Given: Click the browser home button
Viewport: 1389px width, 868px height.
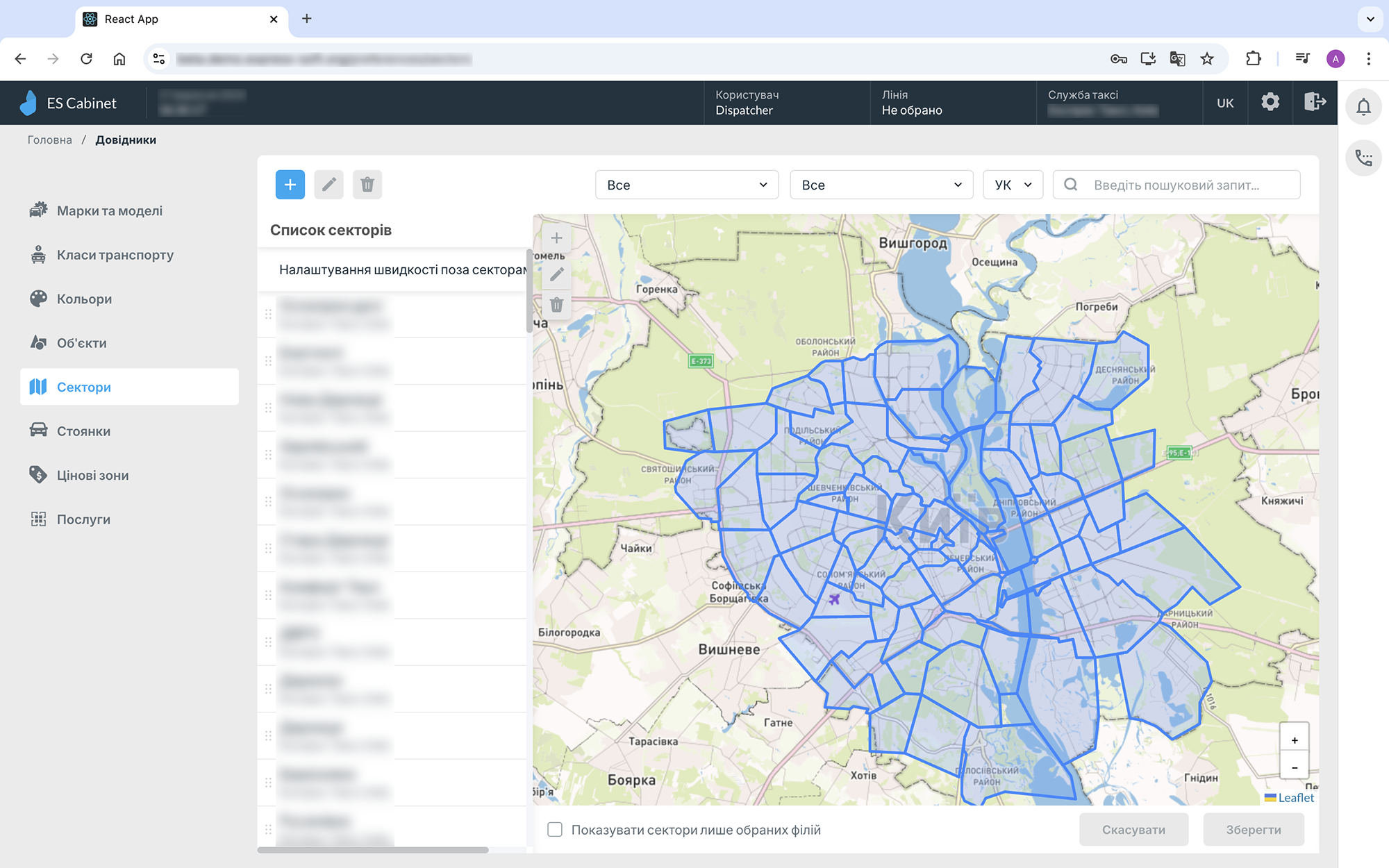Looking at the screenshot, I should (119, 59).
